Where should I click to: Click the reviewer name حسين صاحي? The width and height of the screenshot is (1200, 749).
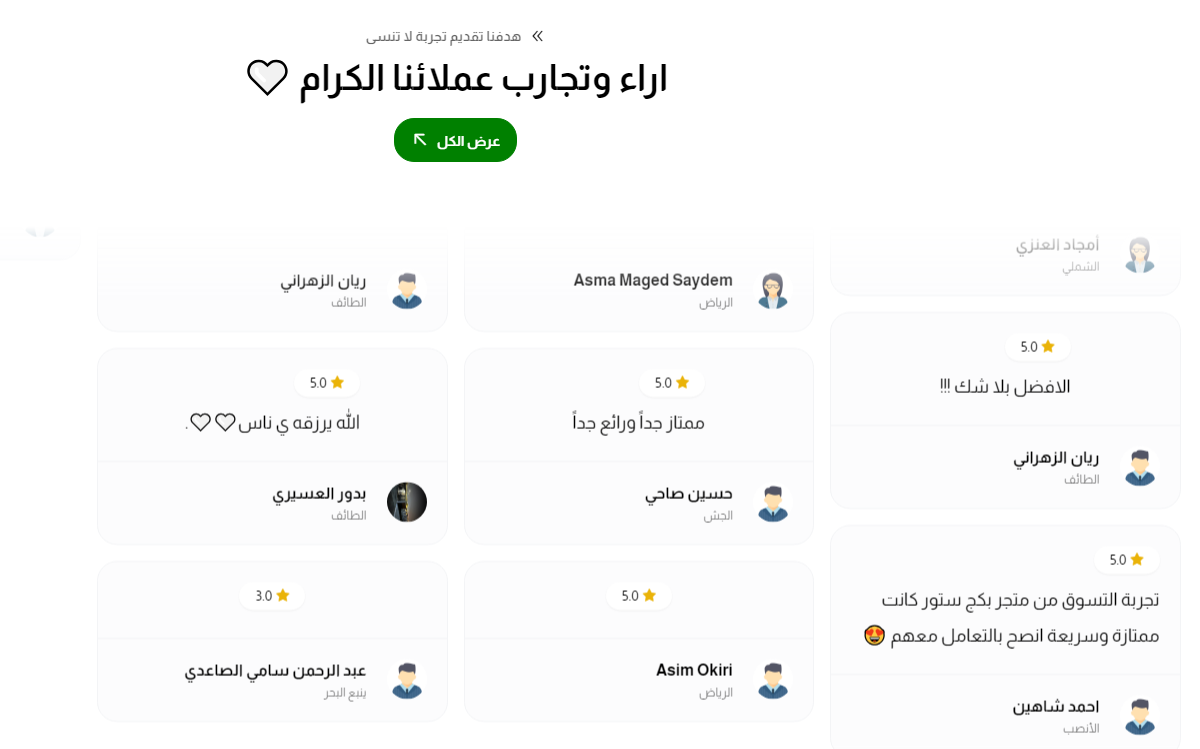(688, 493)
